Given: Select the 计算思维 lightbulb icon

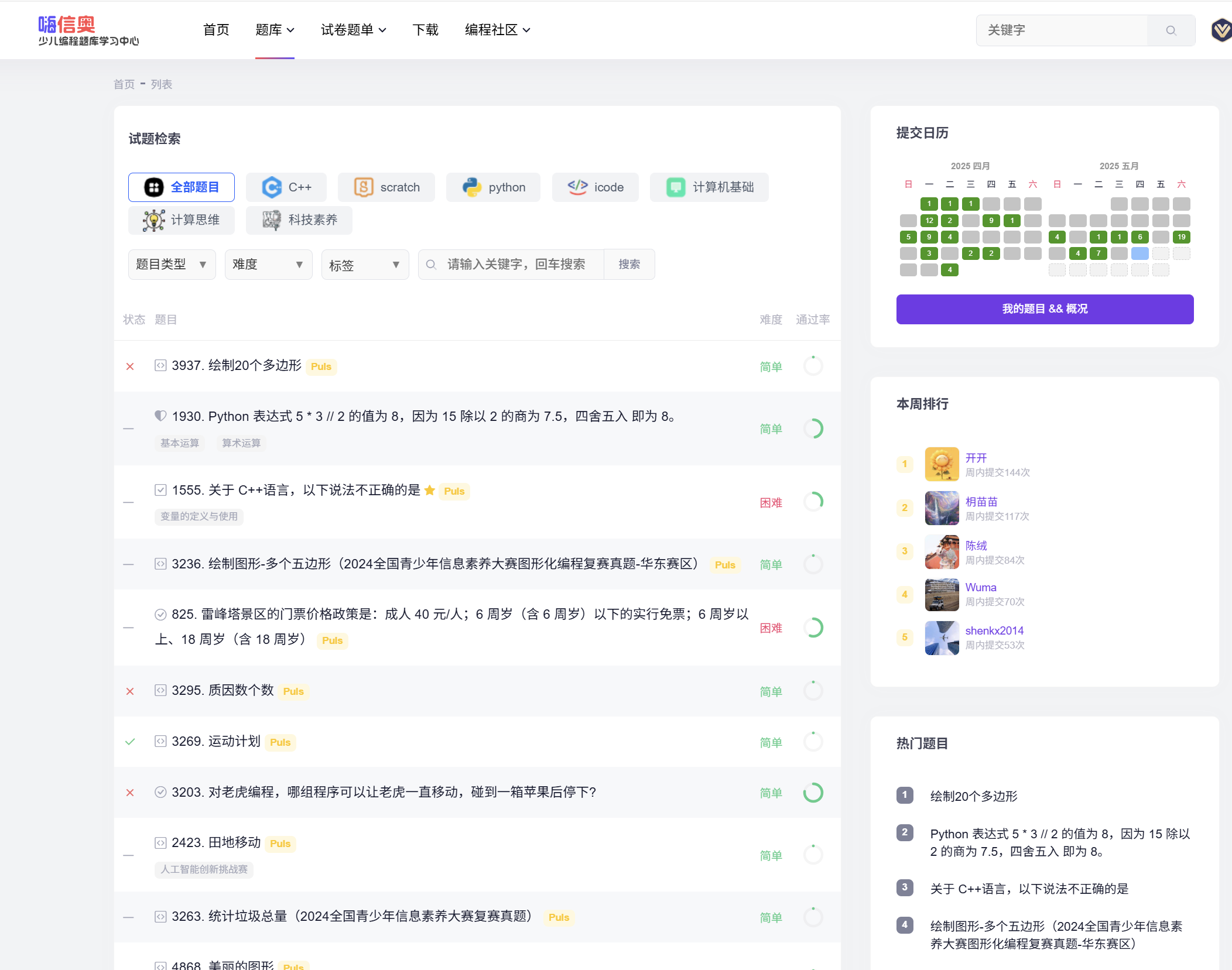Looking at the screenshot, I should (154, 220).
